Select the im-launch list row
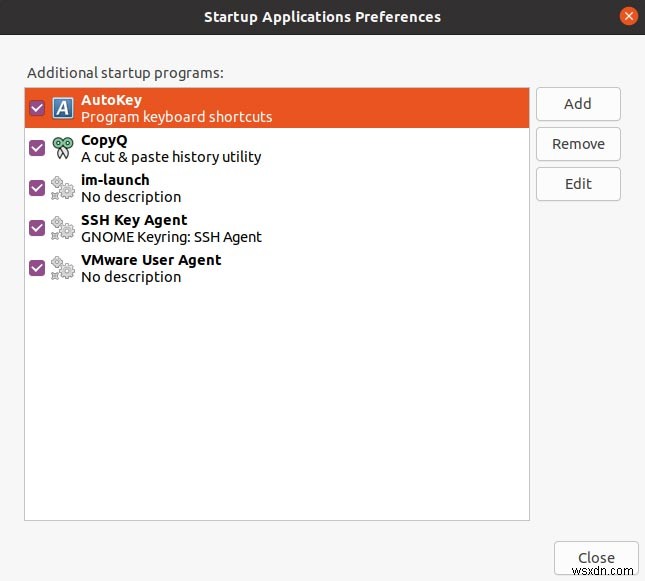This screenshot has width=645, height=581. tap(277, 188)
